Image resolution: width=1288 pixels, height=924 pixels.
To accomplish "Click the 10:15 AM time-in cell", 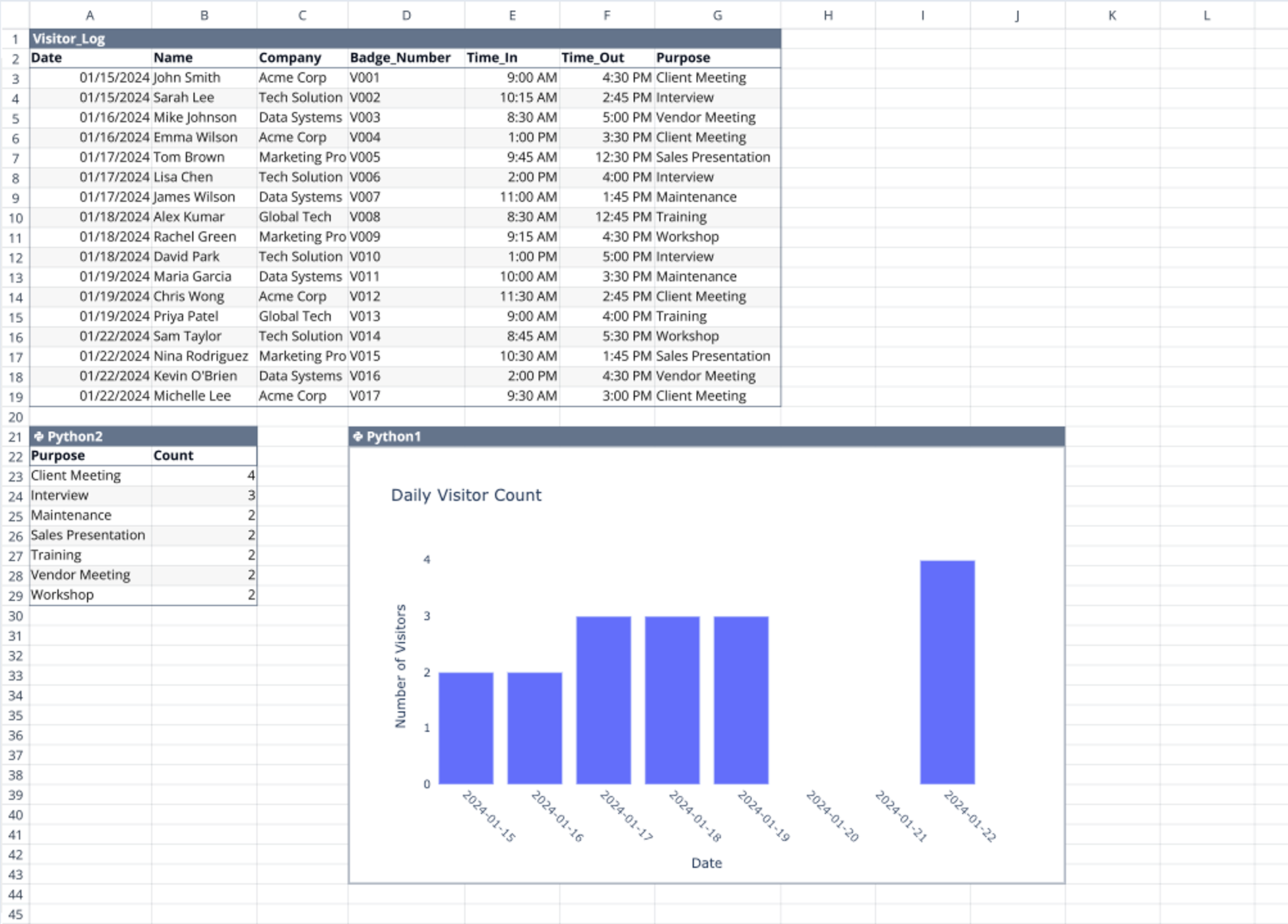I will [512, 98].
